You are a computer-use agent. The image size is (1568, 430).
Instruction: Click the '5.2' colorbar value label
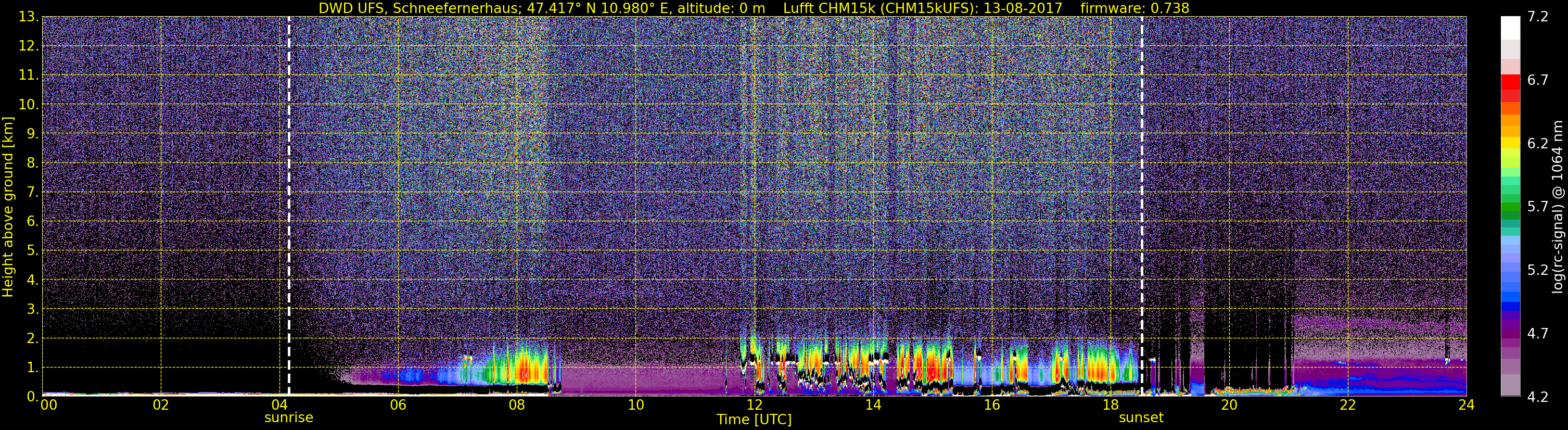tap(1538, 270)
